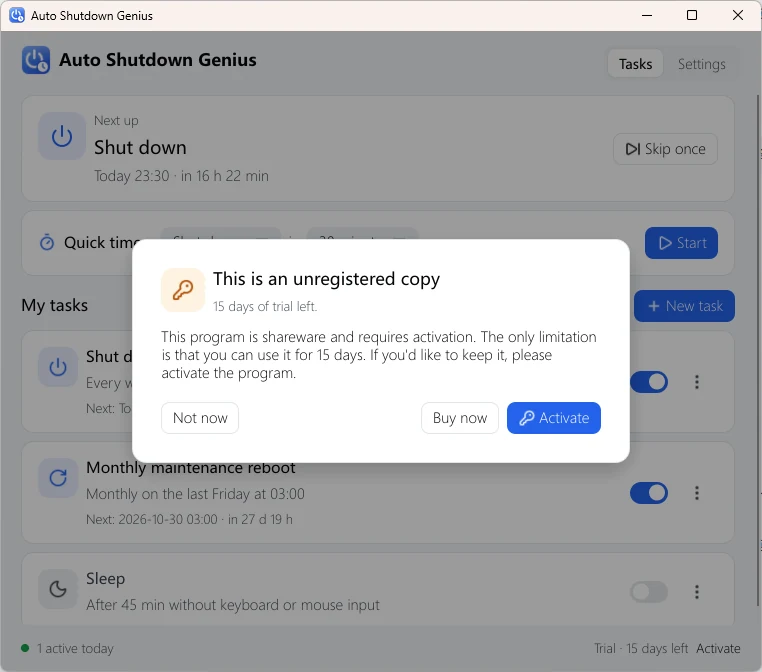Click the "1 active today" status text
The width and height of the screenshot is (762, 672).
75,648
